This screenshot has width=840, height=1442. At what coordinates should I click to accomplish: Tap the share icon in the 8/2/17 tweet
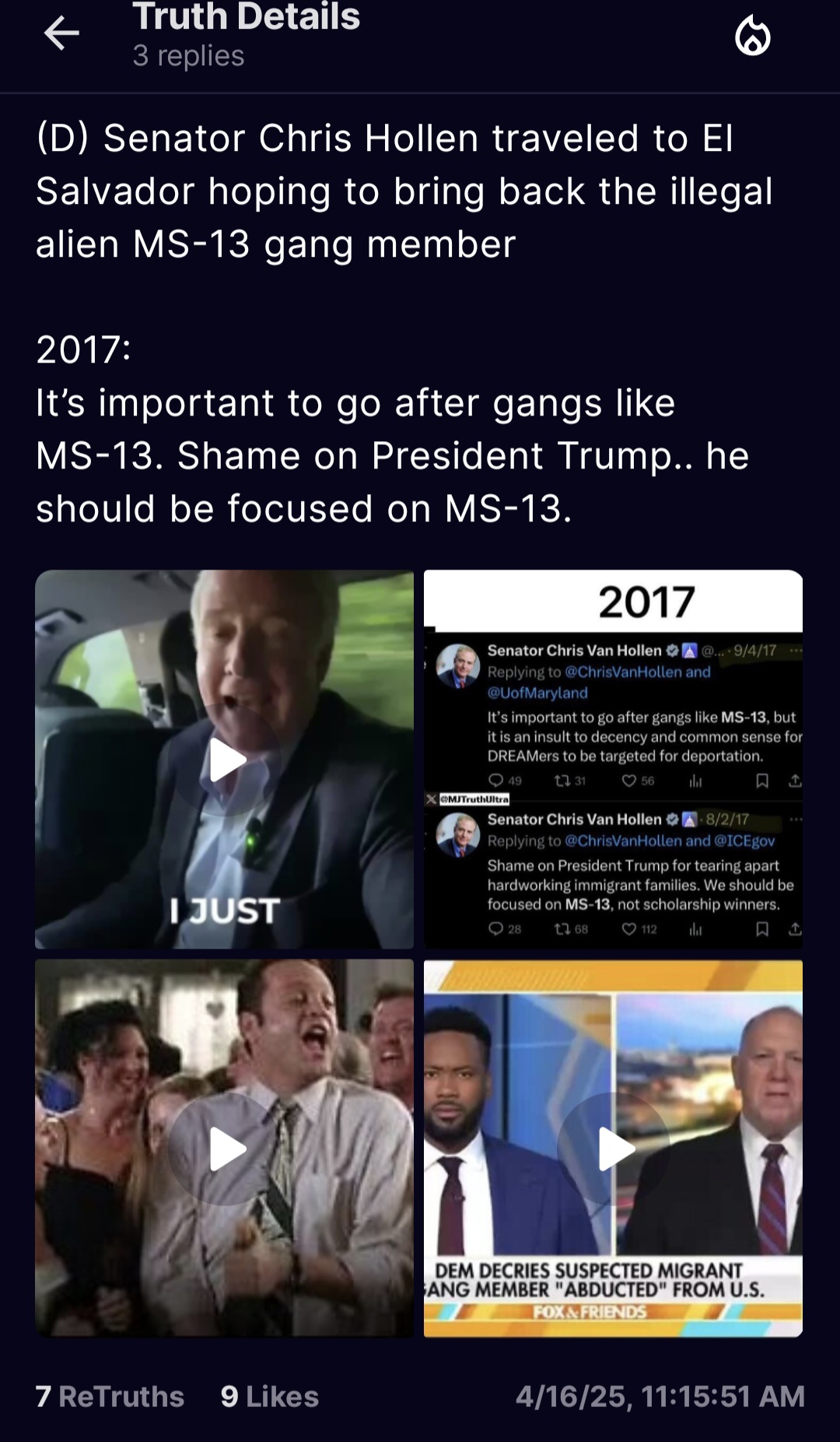(x=795, y=928)
